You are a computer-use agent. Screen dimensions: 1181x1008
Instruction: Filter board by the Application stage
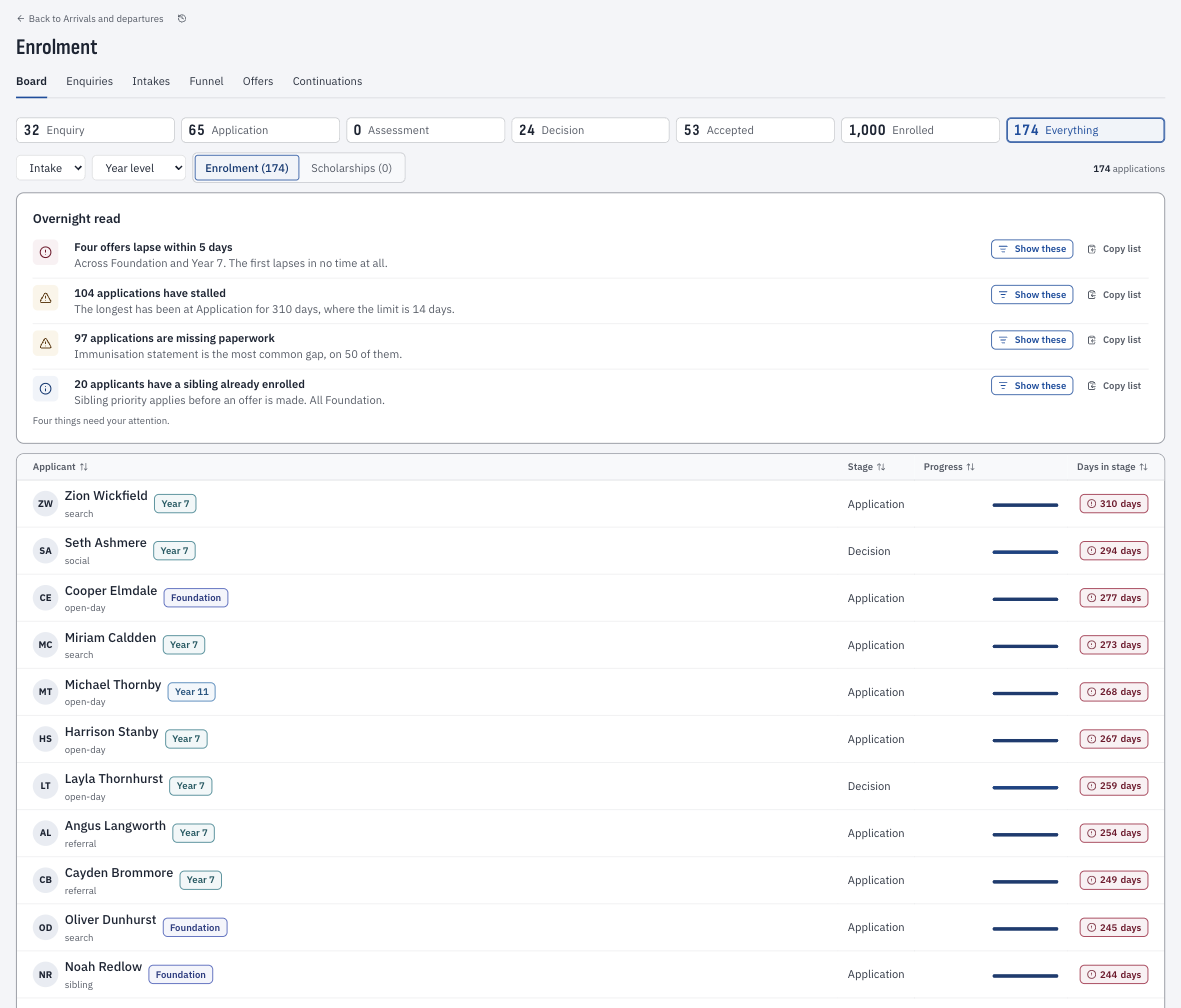(x=260, y=130)
